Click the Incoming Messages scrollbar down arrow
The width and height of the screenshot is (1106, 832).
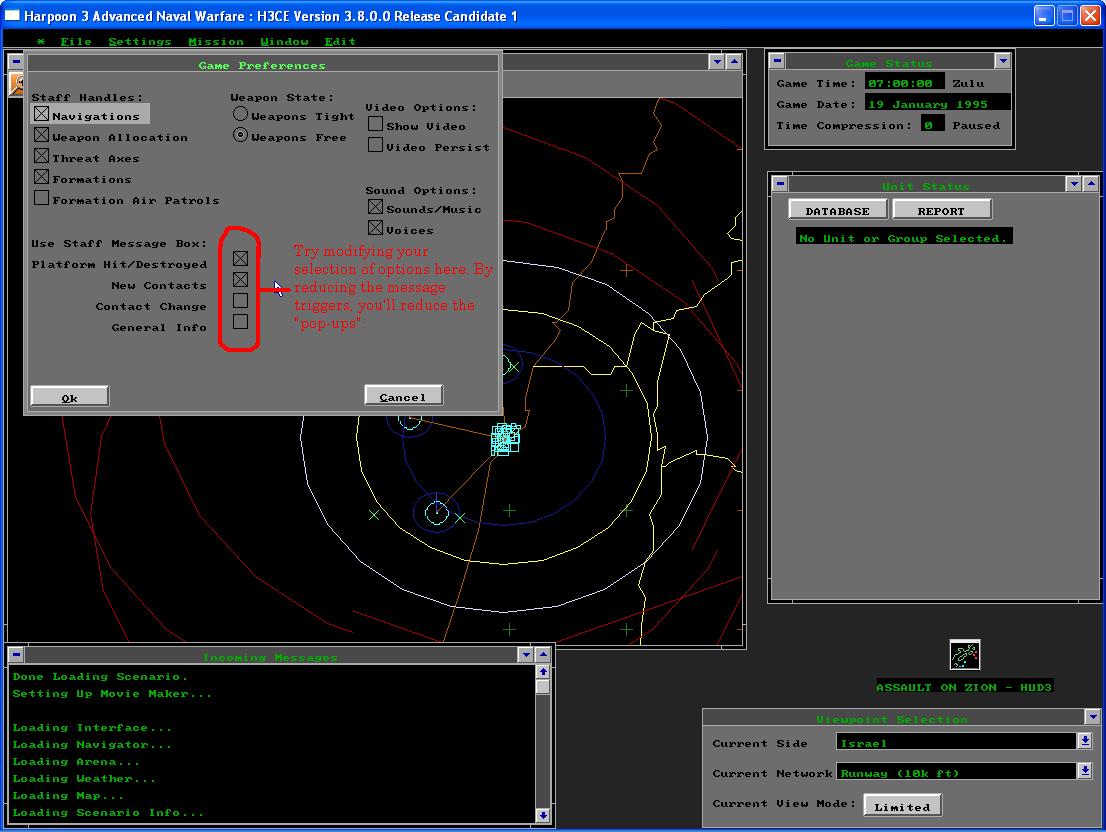point(543,815)
